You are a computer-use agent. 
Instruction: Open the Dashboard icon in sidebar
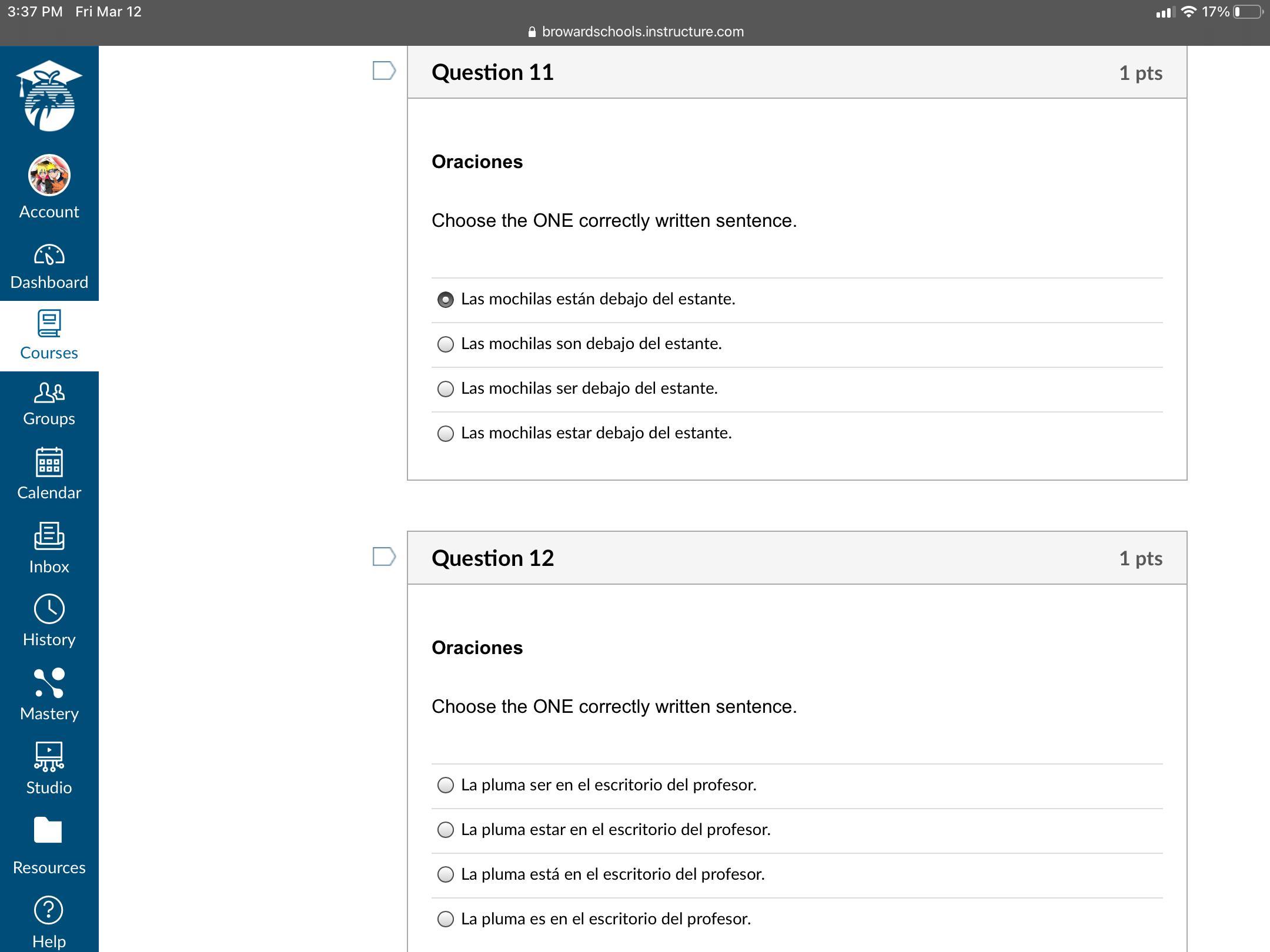coord(49,256)
